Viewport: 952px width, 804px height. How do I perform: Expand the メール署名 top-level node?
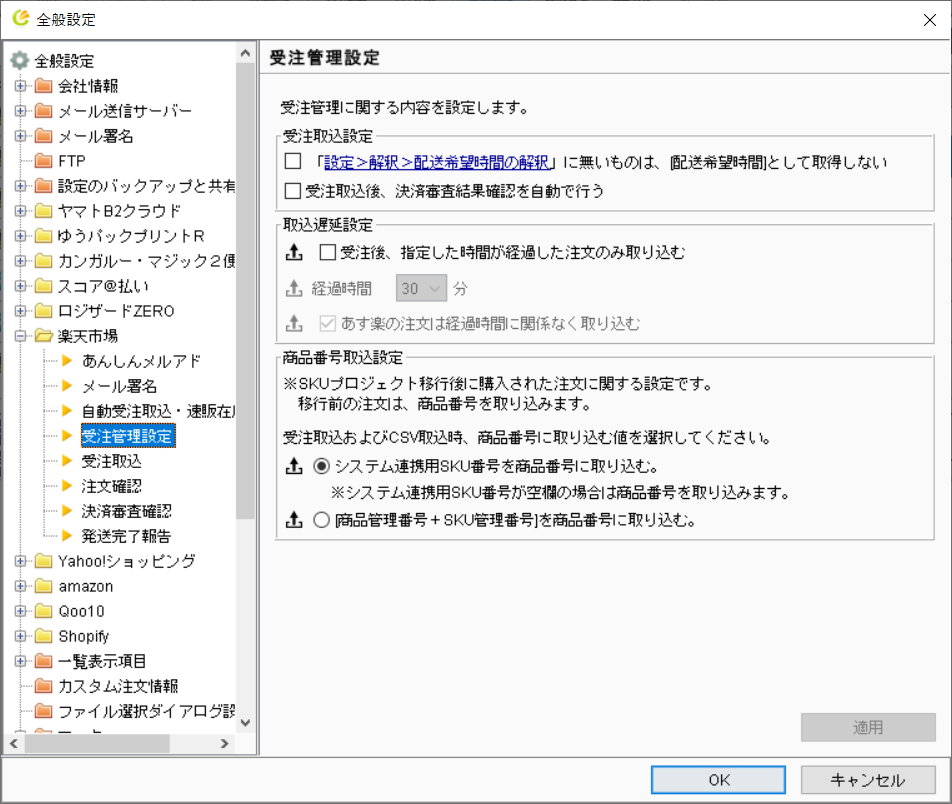tap(20, 135)
